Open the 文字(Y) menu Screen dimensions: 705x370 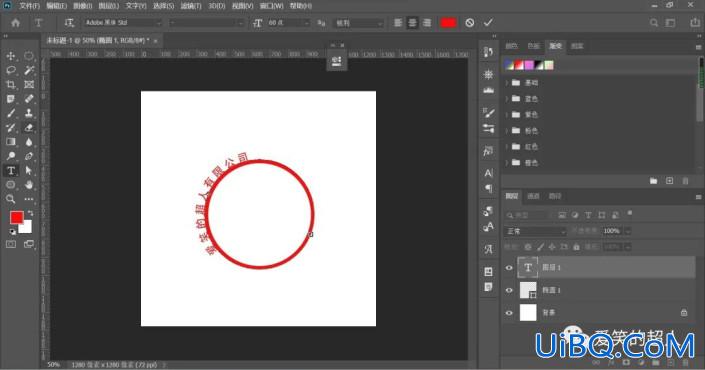click(x=136, y=6)
